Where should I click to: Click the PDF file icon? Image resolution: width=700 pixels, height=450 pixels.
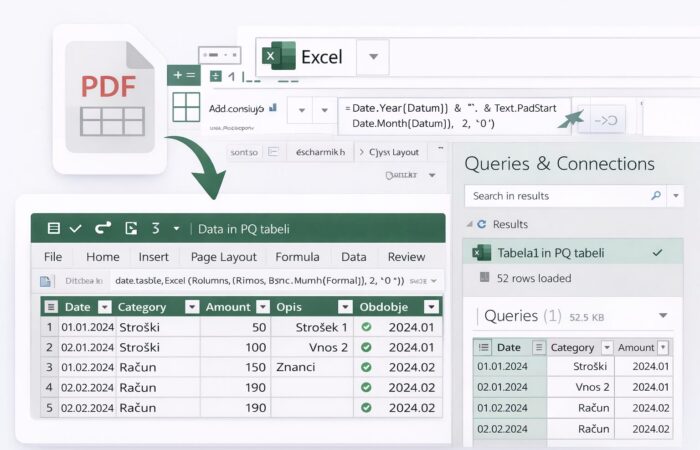click(x=110, y=97)
